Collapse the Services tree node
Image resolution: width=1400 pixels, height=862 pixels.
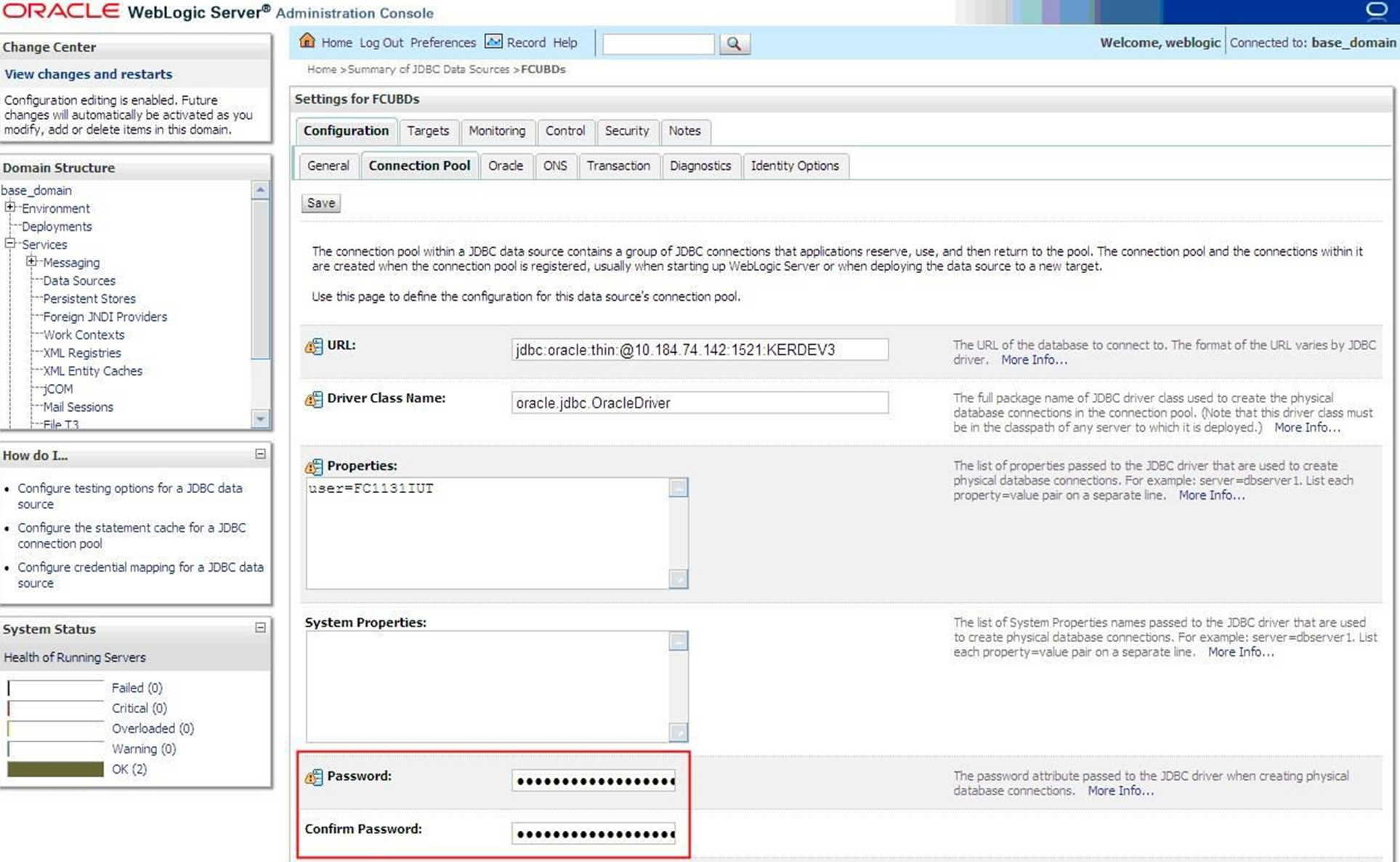[10, 244]
